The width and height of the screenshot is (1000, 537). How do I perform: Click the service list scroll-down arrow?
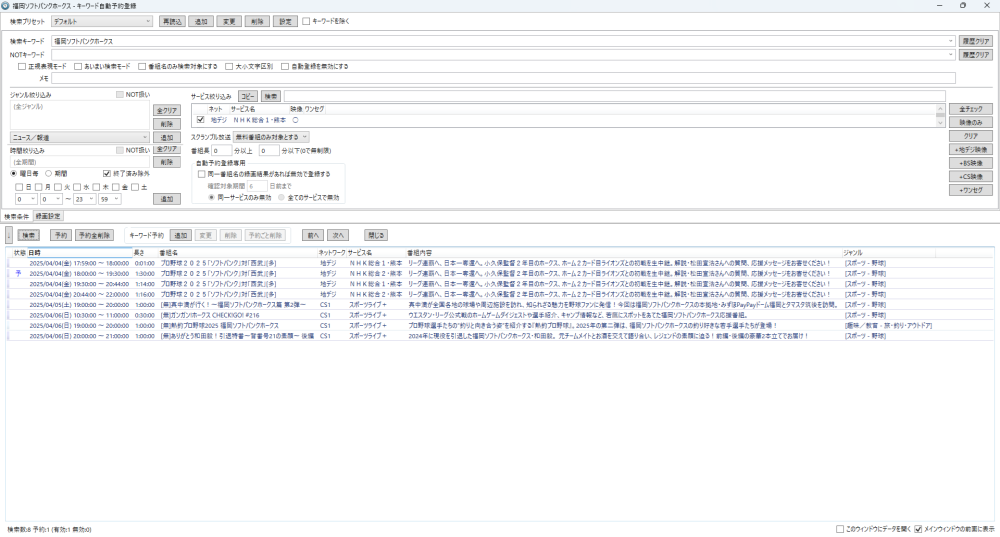[940, 122]
